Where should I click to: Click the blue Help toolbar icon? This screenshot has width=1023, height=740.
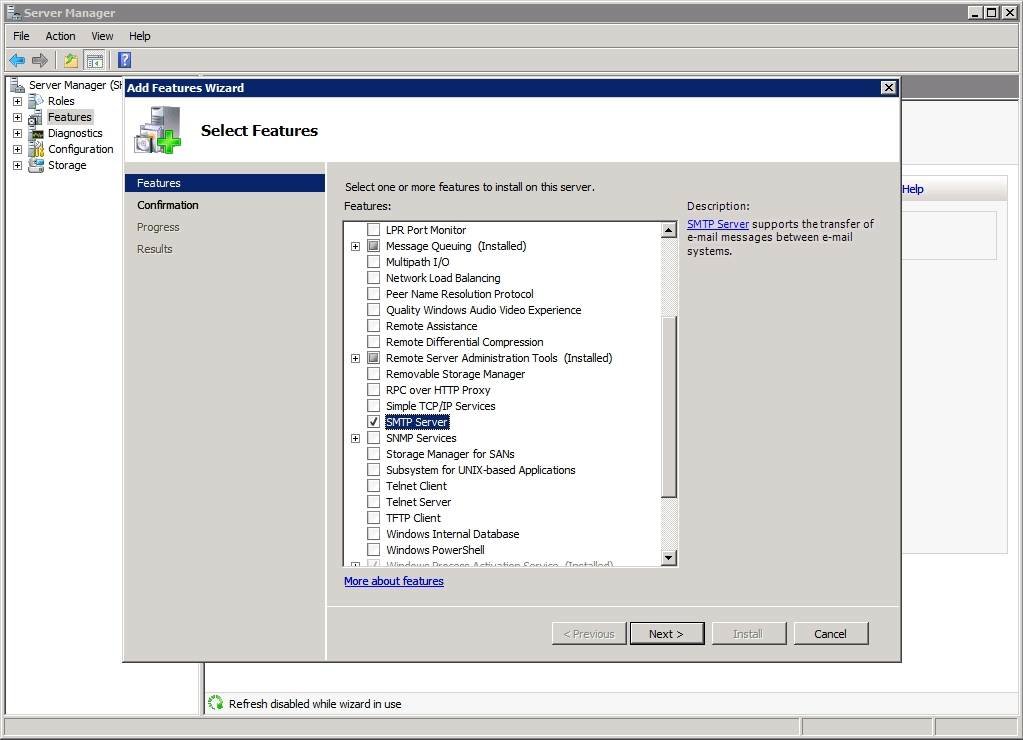click(124, 61)
